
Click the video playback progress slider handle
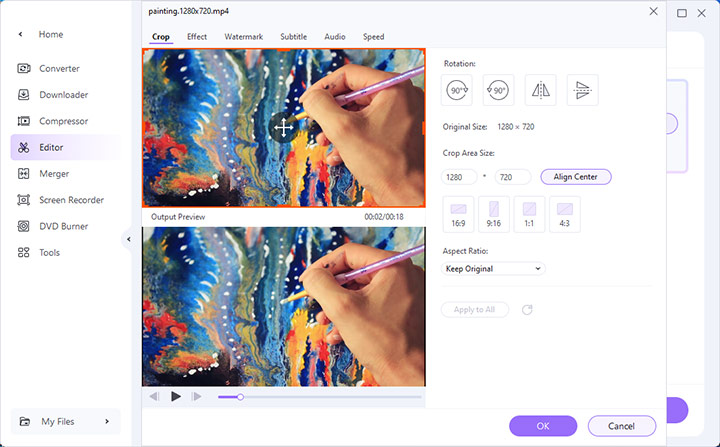[x=240, y=397]
